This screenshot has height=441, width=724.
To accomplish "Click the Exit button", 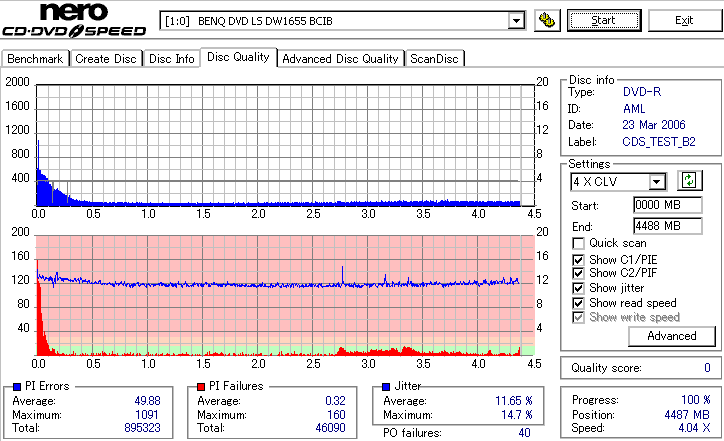I will pos(684,21).
